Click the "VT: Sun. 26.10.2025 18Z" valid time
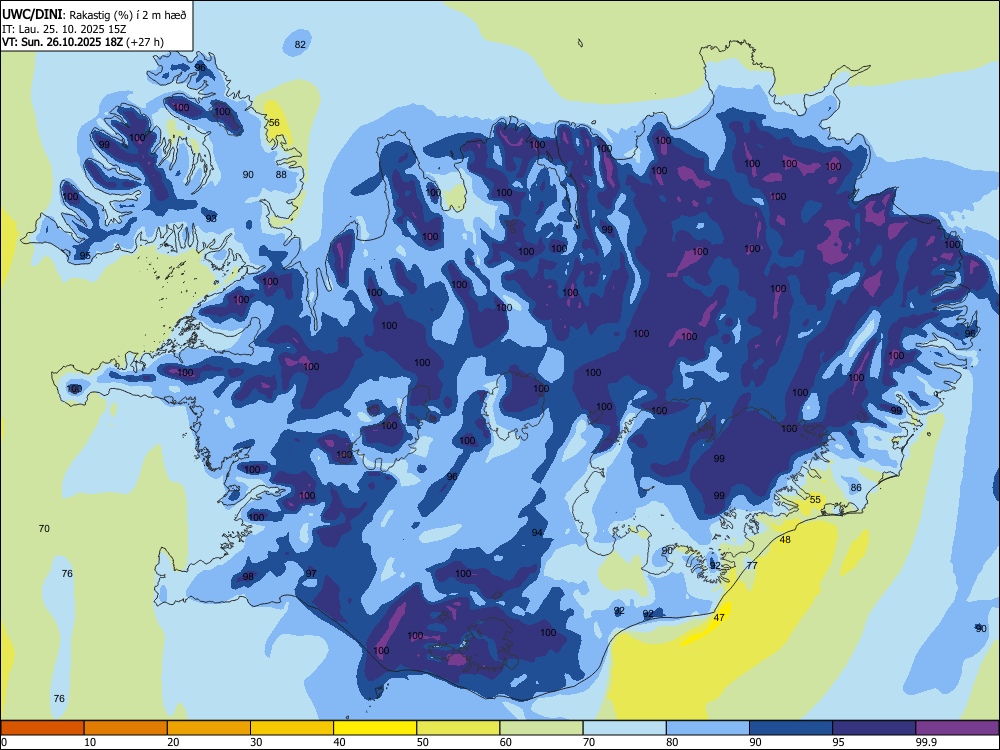Image resolution: width=1000 pixels, height=750 pixels. point(62,42)
